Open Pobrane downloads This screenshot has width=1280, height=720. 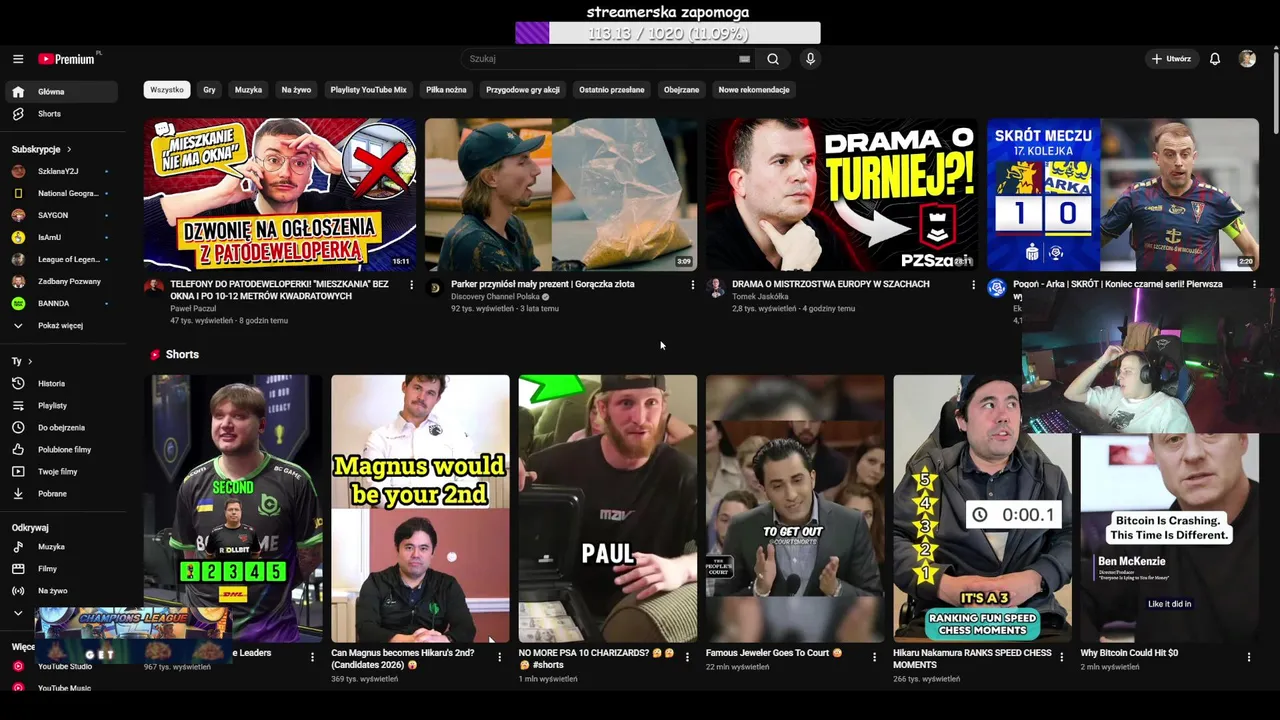[x=60, y=494]
